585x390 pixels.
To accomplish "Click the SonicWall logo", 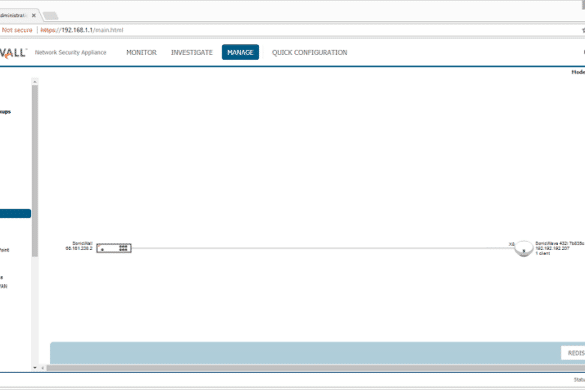I will click(13, 53).
